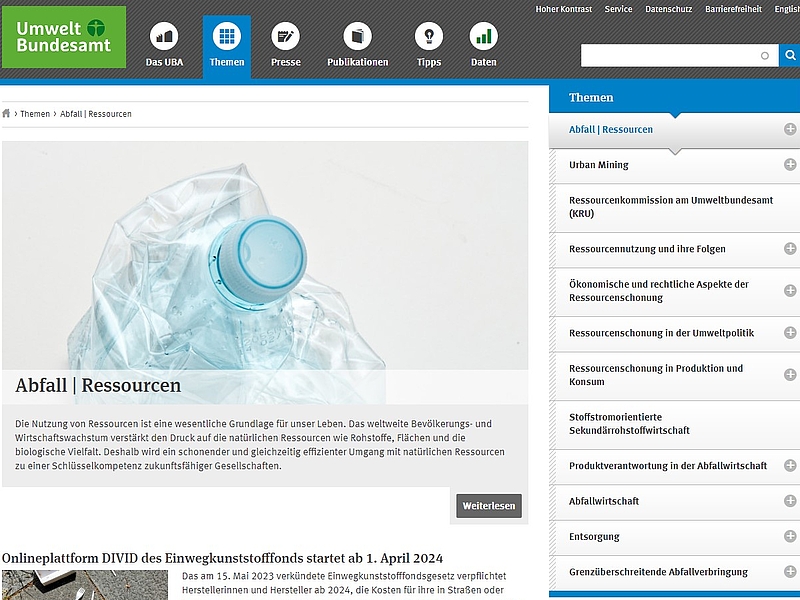Switch to Hoher Kontrast mode

click(563, 9)
